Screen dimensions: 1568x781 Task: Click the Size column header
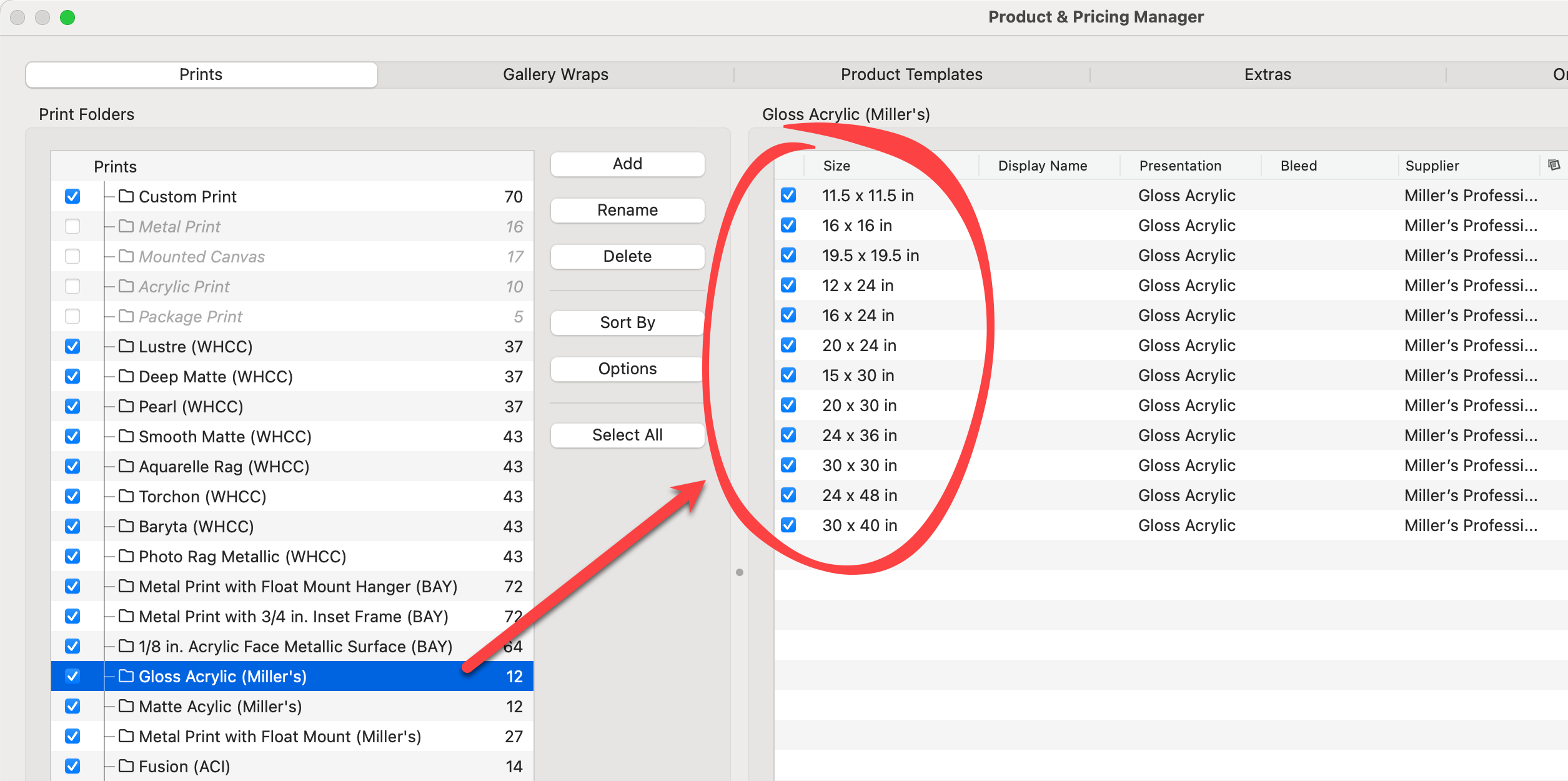point(836,166)
